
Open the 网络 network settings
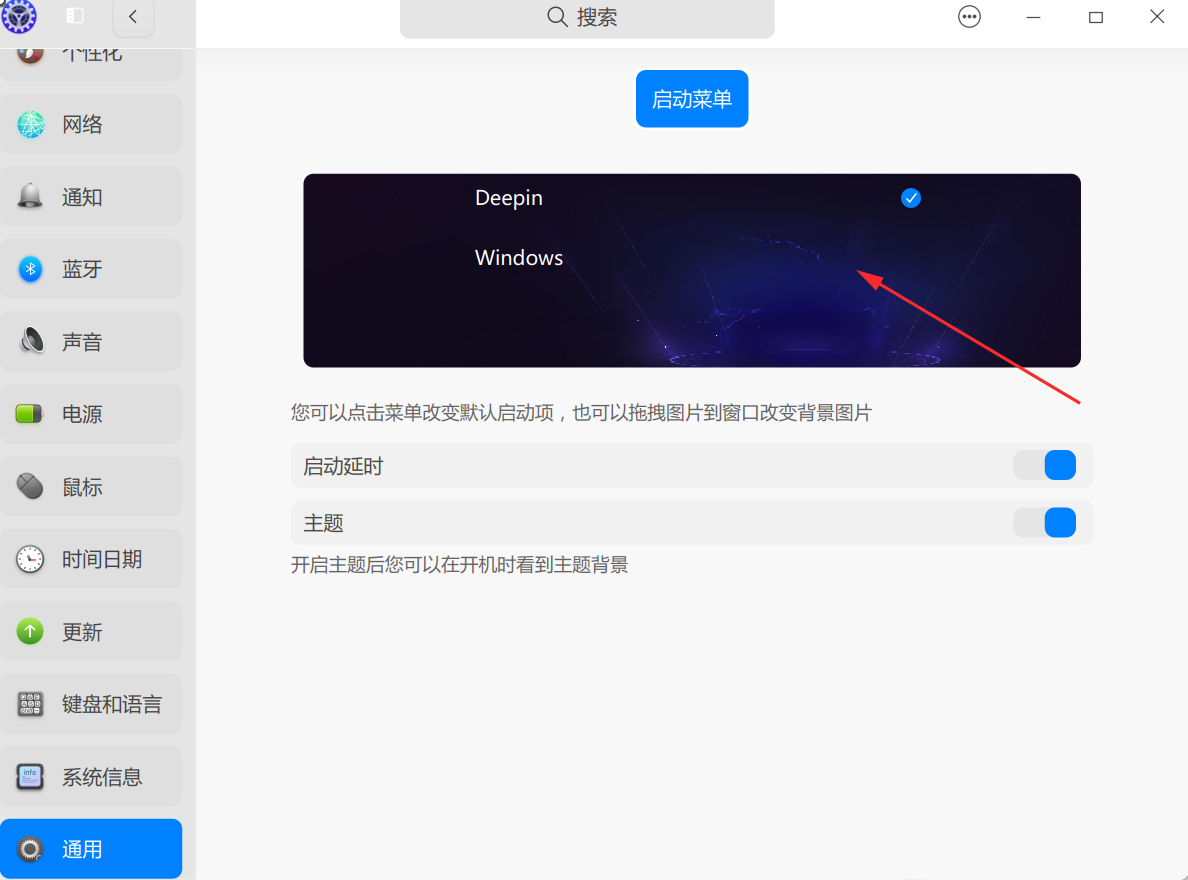point(91,124)
